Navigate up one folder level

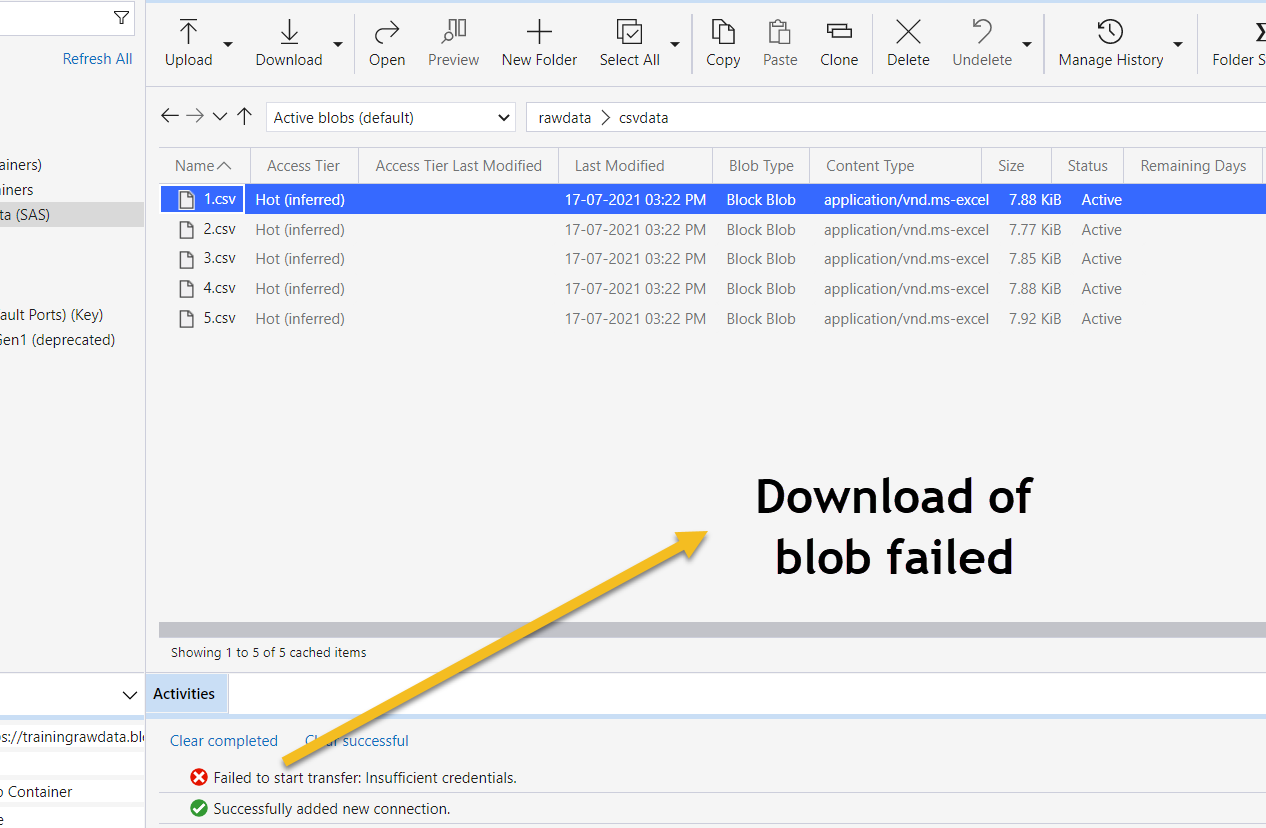pyautogui.click(x=244, y=117)
